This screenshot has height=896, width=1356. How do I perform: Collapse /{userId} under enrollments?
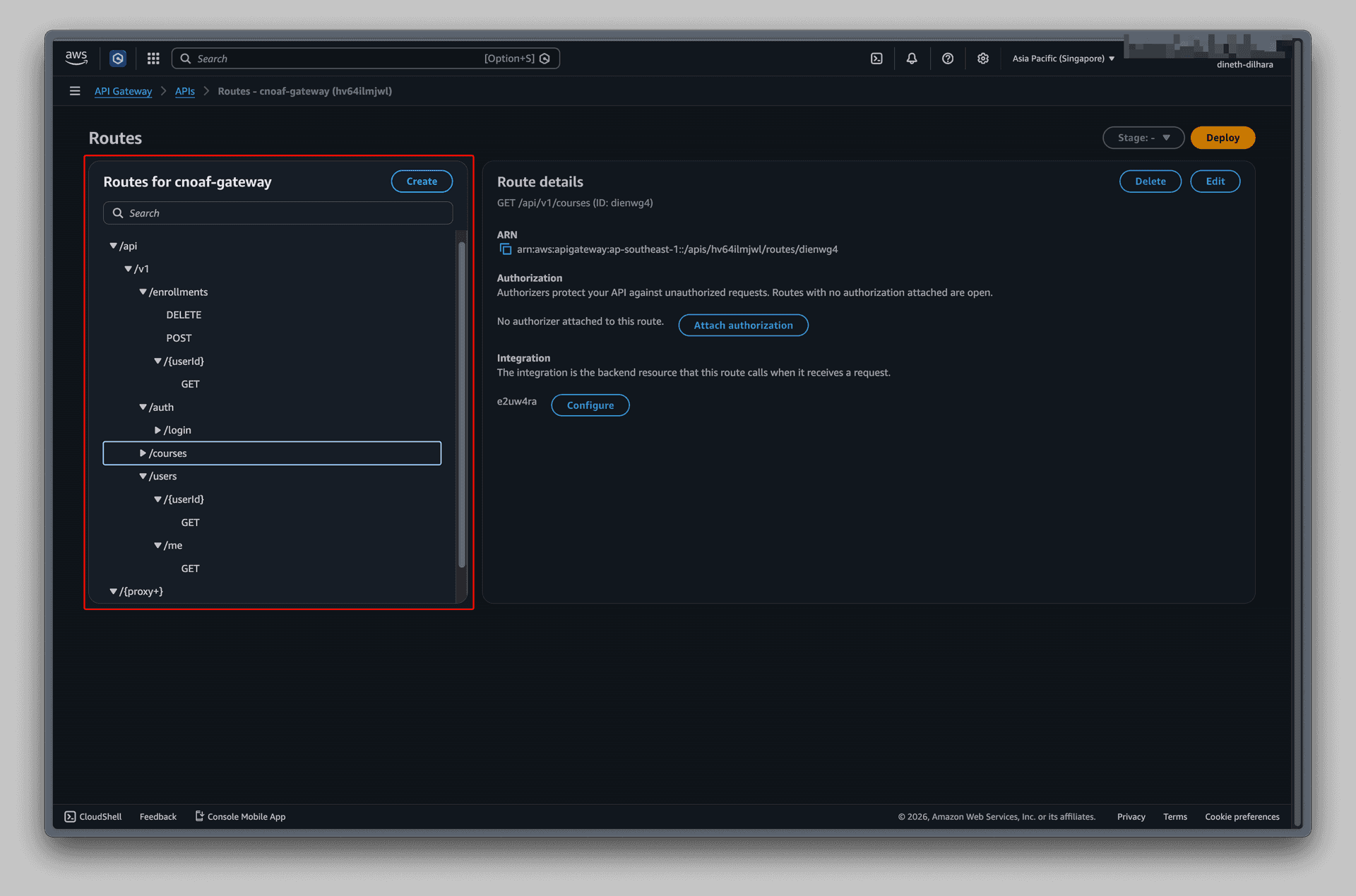(x=157, y=361)
